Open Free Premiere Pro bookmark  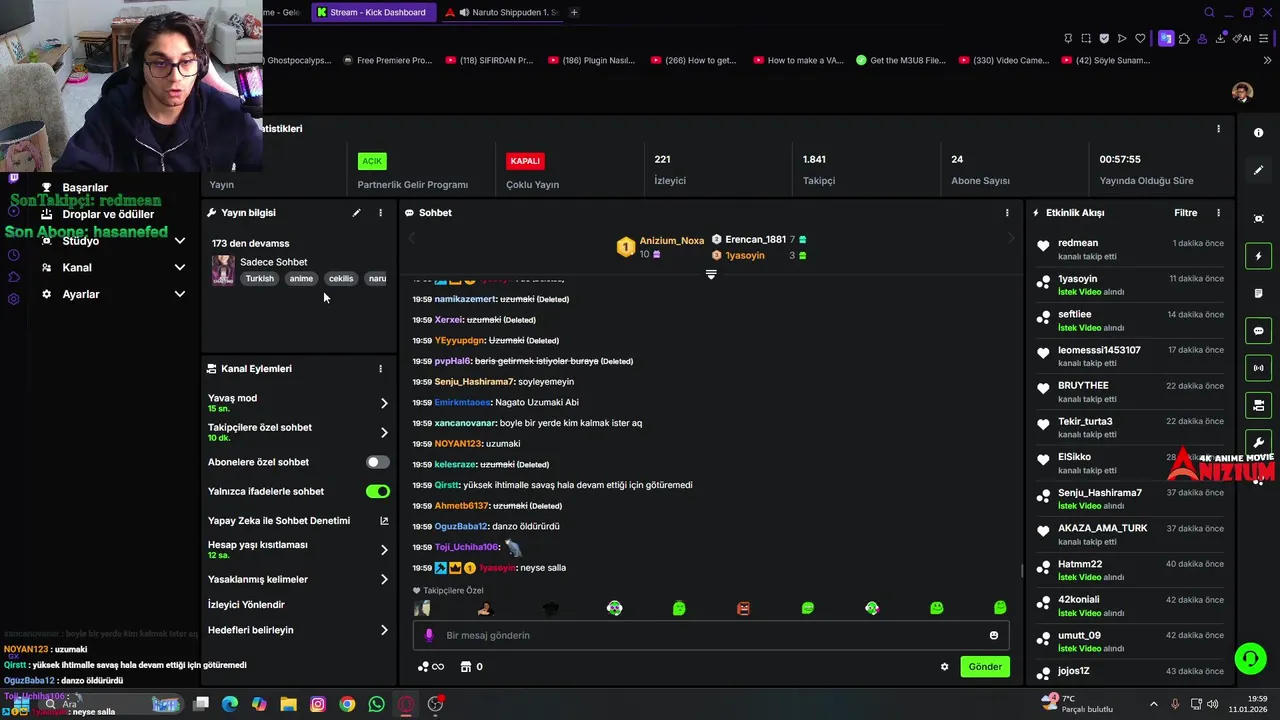(x=387, y=60)
